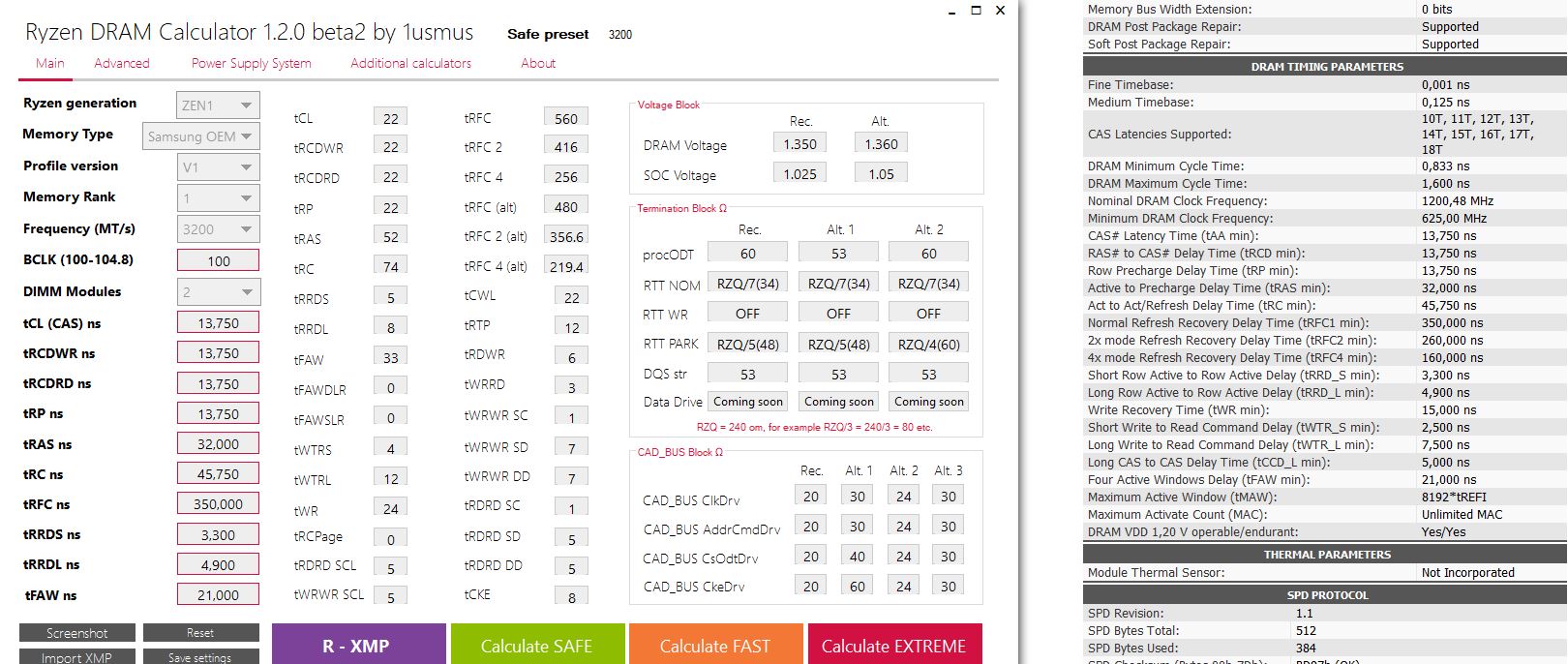Click the tRCDWR ns input field

pyautogui.click(x=218, y=352)
